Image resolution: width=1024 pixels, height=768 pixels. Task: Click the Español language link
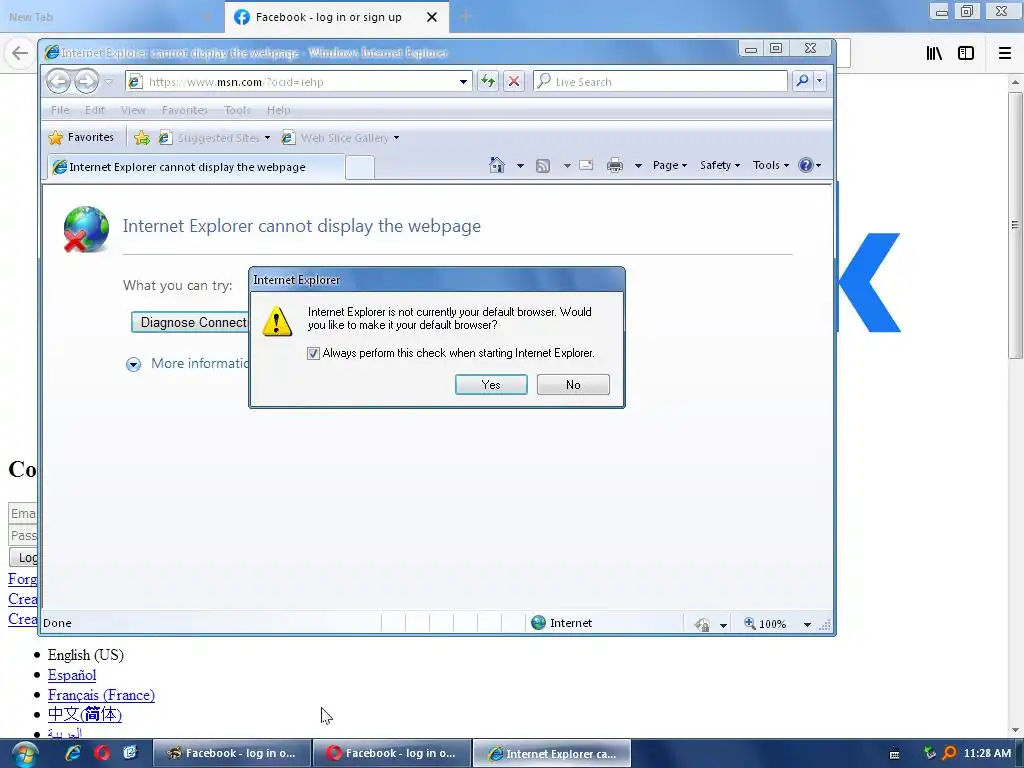click(72, 675)
